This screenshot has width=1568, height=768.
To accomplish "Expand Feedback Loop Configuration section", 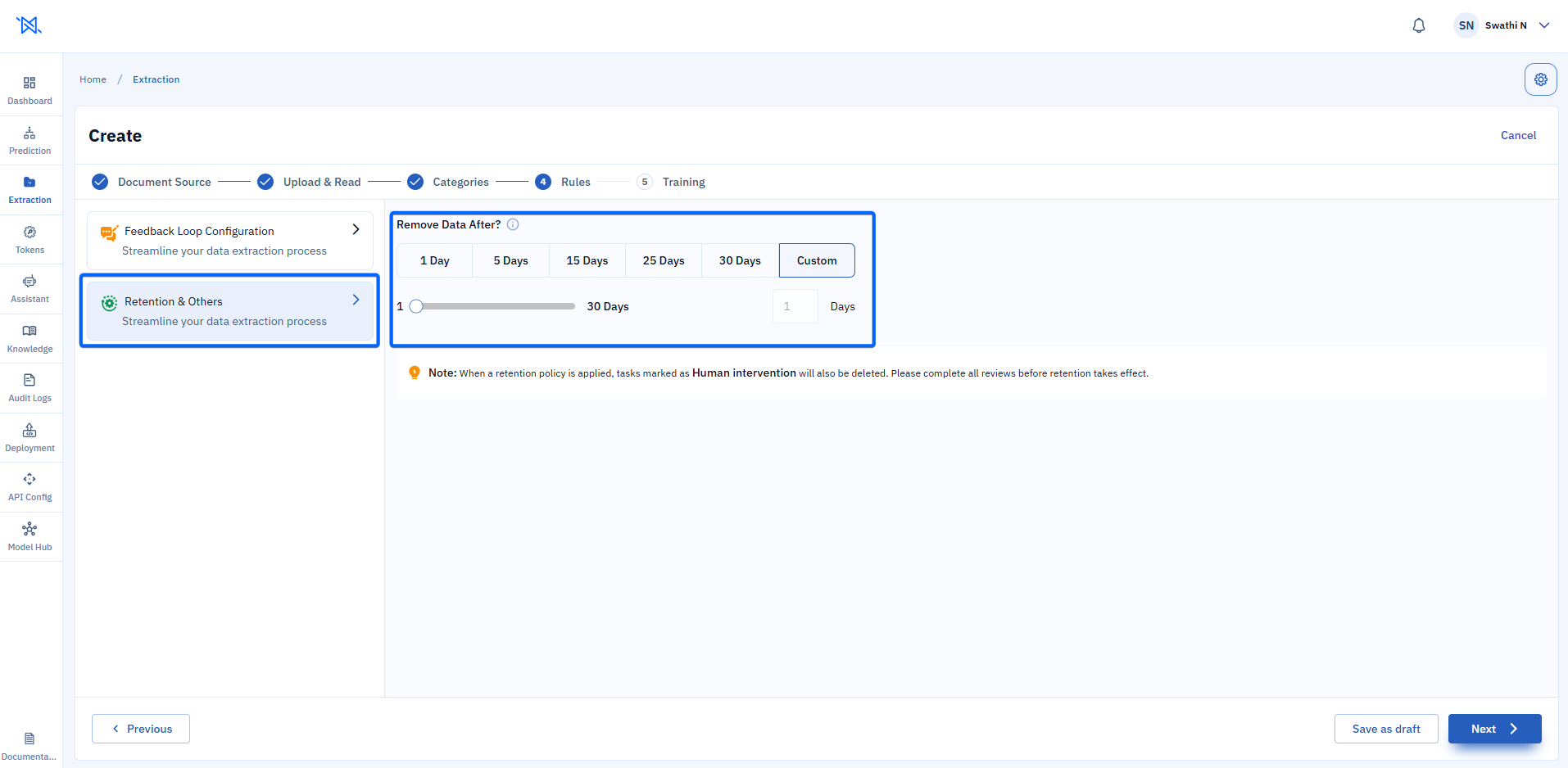I will click(x=230, y=241).
